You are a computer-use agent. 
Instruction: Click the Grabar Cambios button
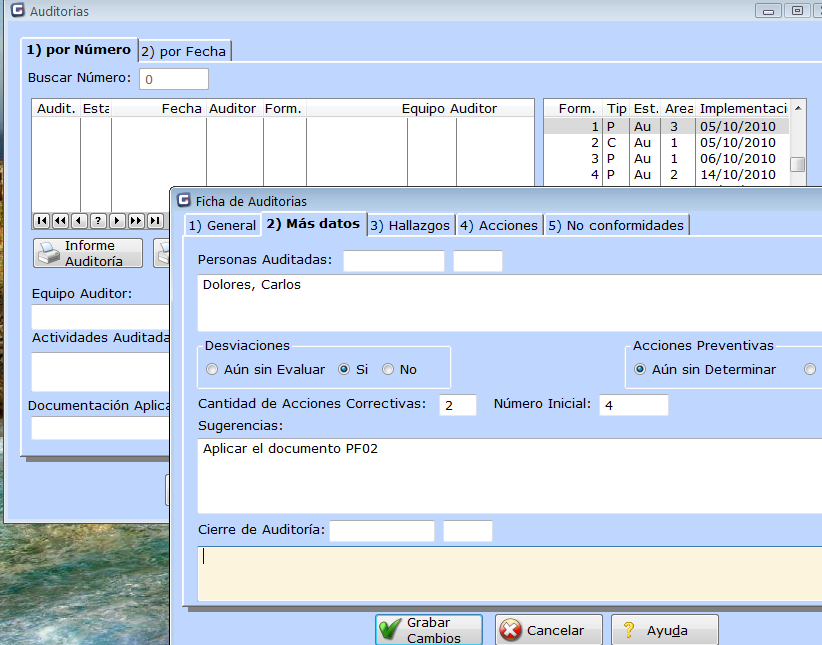(429, 630)
